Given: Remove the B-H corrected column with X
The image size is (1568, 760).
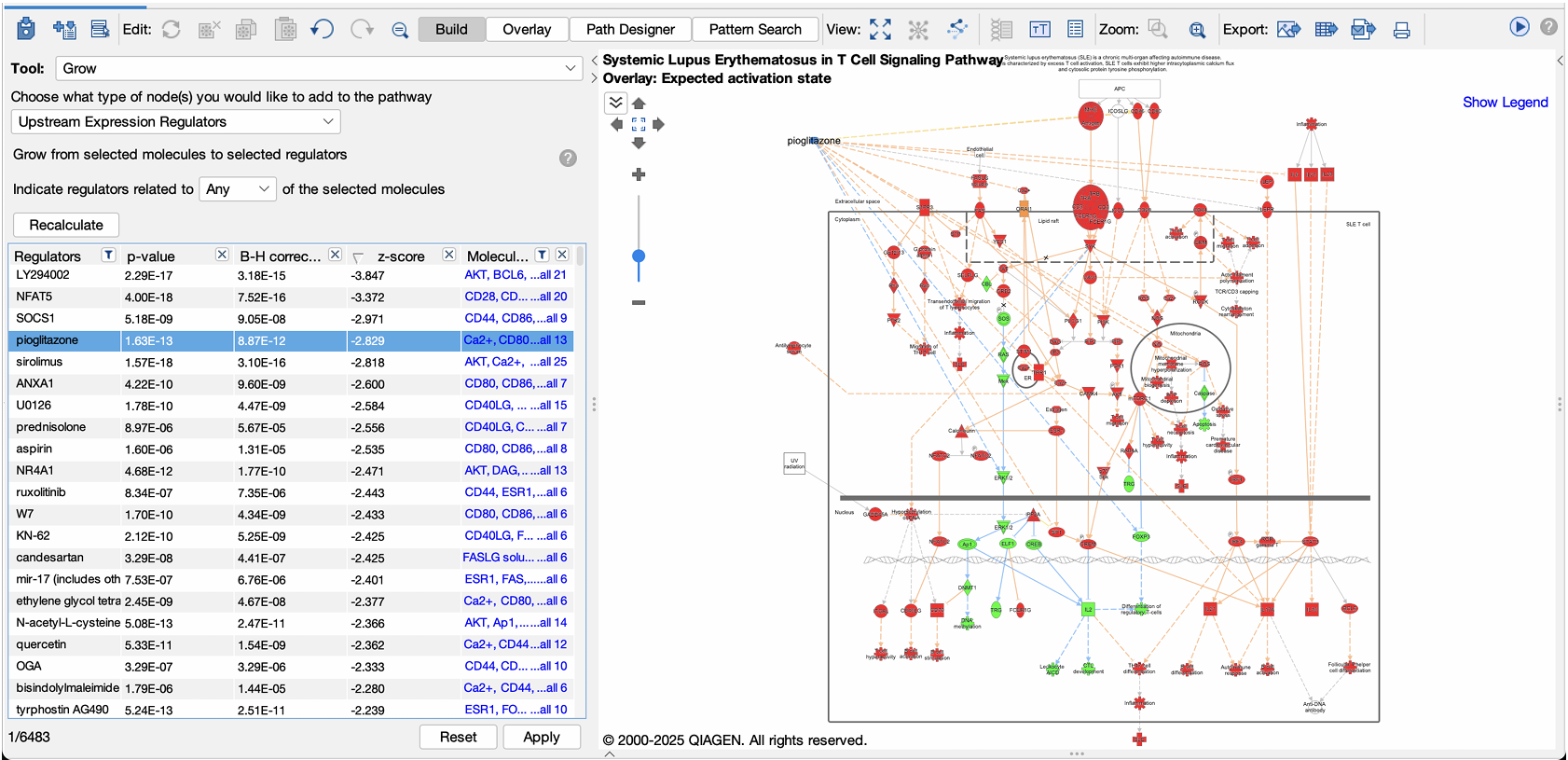Looking at the screenshot, I should click(335, 255).
